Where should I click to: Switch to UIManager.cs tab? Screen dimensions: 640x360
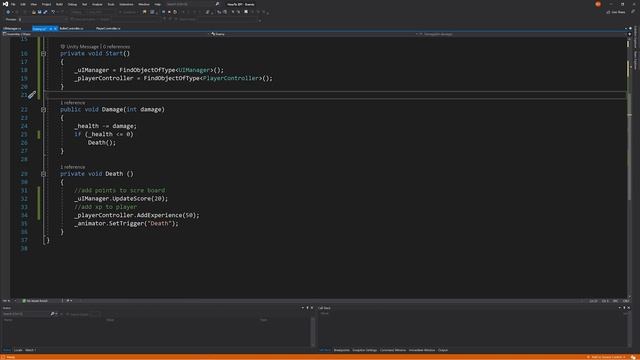pos(11,29)
